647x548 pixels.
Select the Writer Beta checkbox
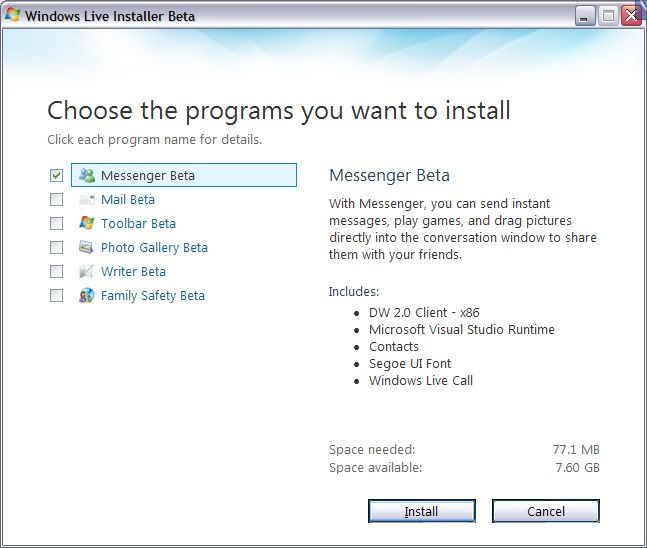pos(57,272)
